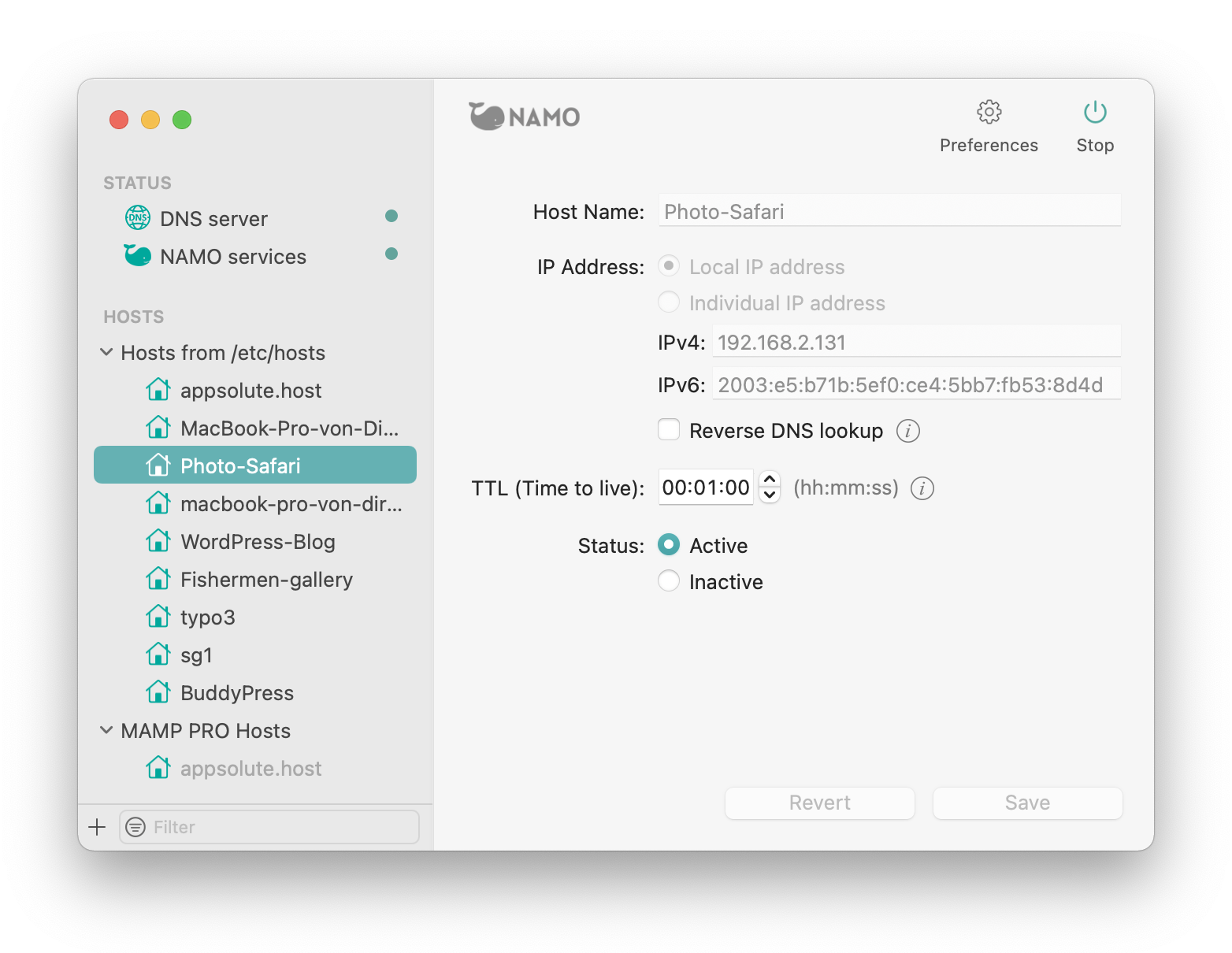Click house icon beside WordPress-Blog
The height and width of the screenshot is (953, 1232).
coord(158,540)
